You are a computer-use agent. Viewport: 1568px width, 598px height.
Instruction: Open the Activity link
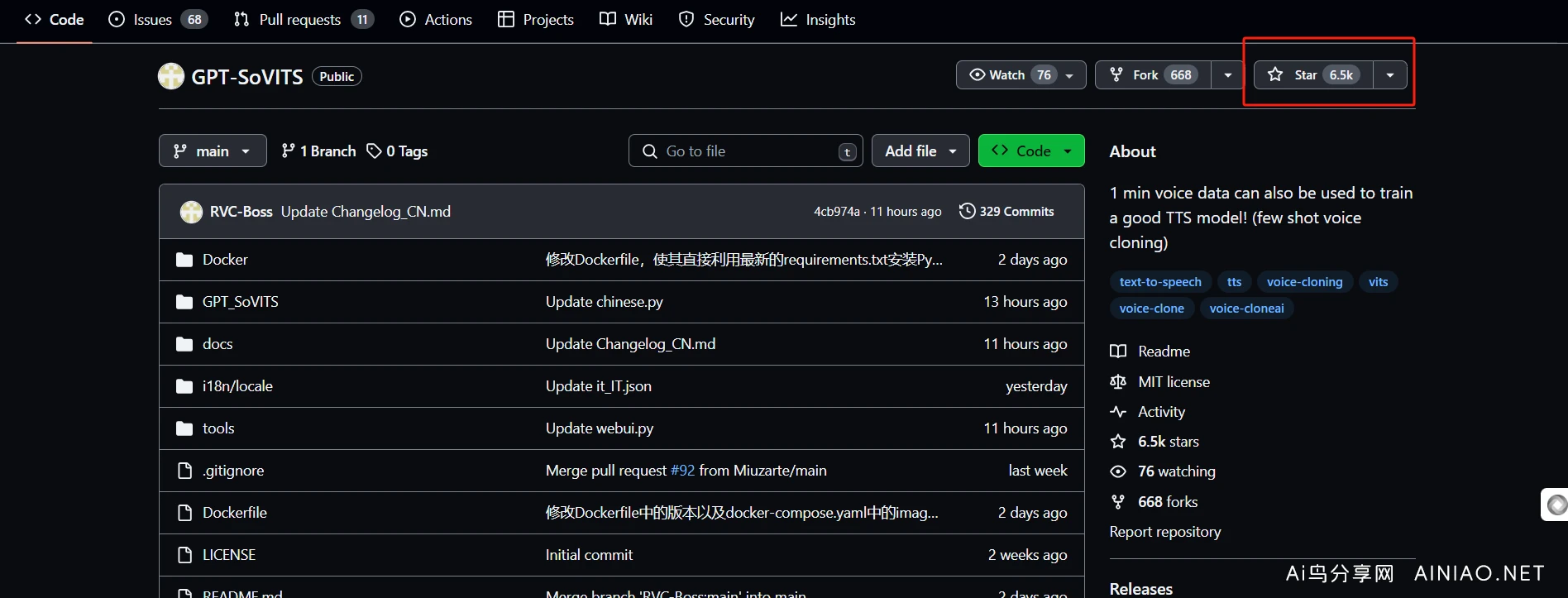click(x=1148, y=412)
